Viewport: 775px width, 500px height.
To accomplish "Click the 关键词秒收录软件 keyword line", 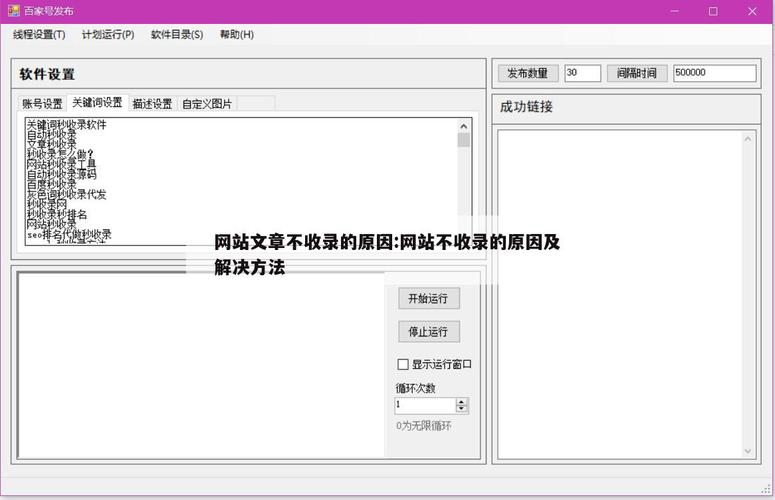I will (x=67, y=125).
